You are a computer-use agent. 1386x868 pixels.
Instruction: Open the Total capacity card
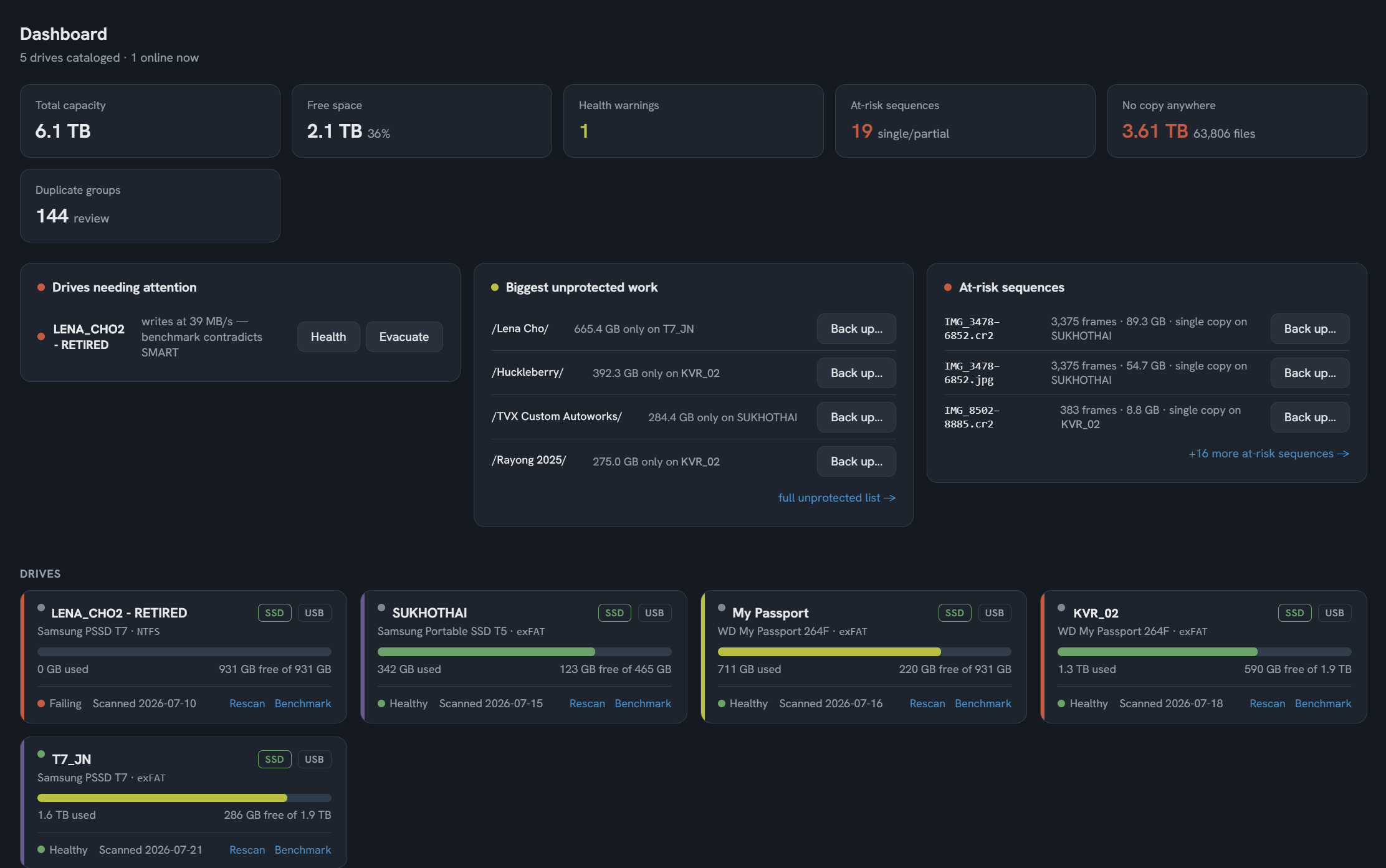(150, 121)
